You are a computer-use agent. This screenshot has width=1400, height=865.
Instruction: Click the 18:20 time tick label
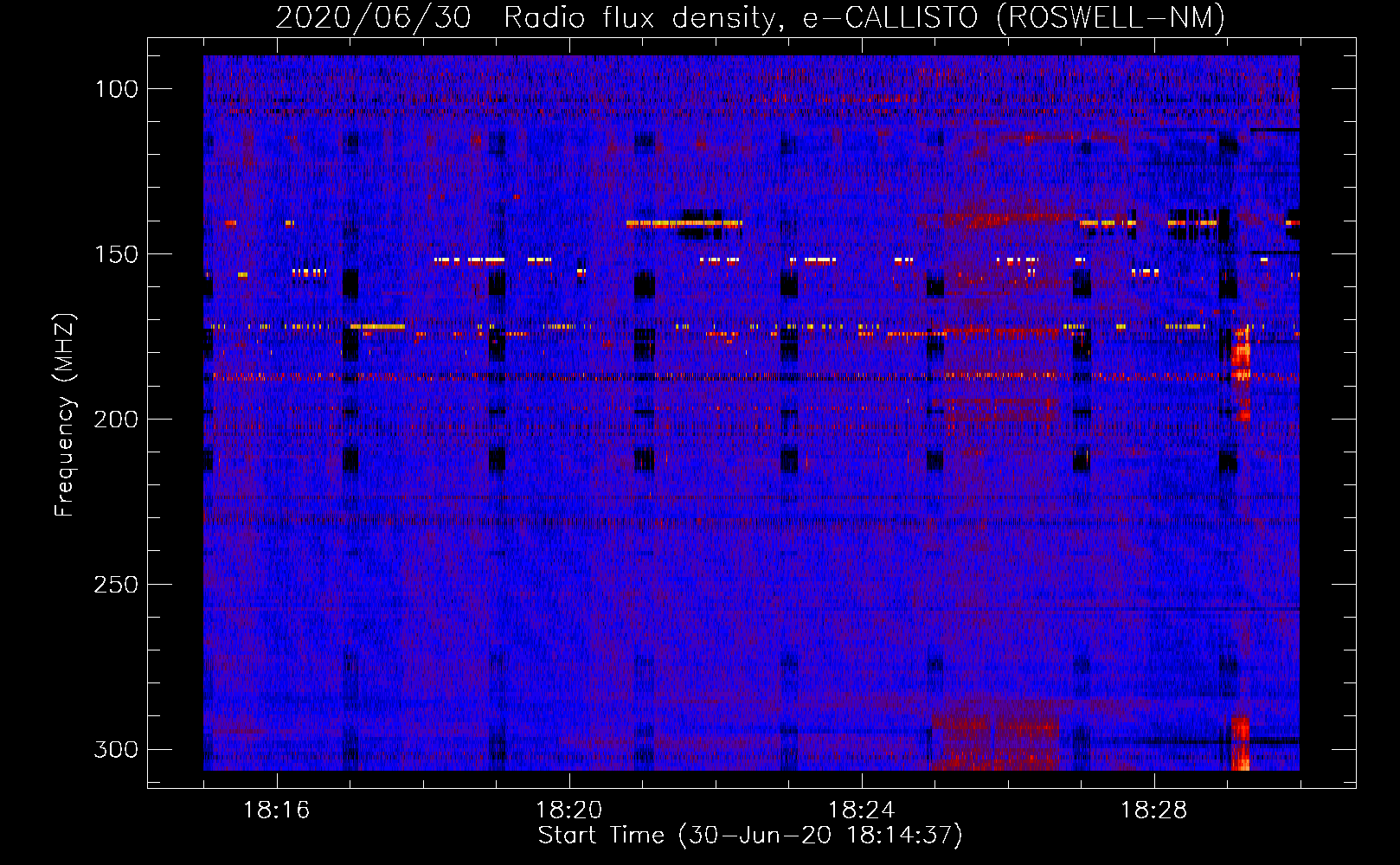pos(569,811)
